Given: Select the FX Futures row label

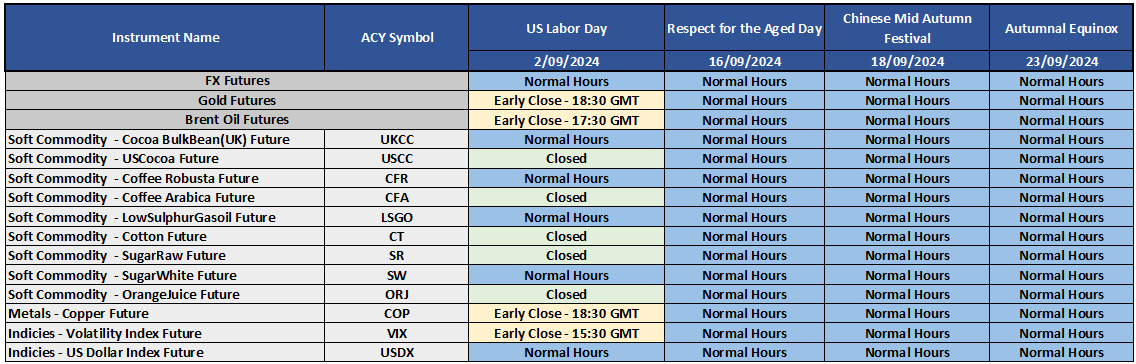Looking at the screenshot, I should [237, 81].
